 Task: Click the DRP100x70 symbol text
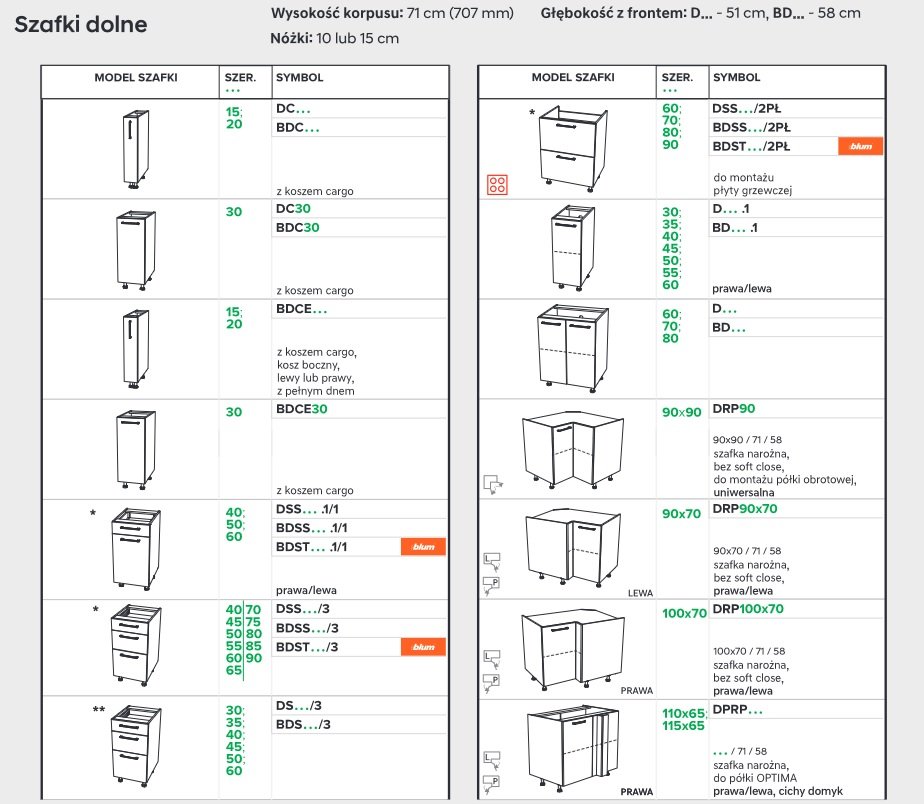point(747,609)
